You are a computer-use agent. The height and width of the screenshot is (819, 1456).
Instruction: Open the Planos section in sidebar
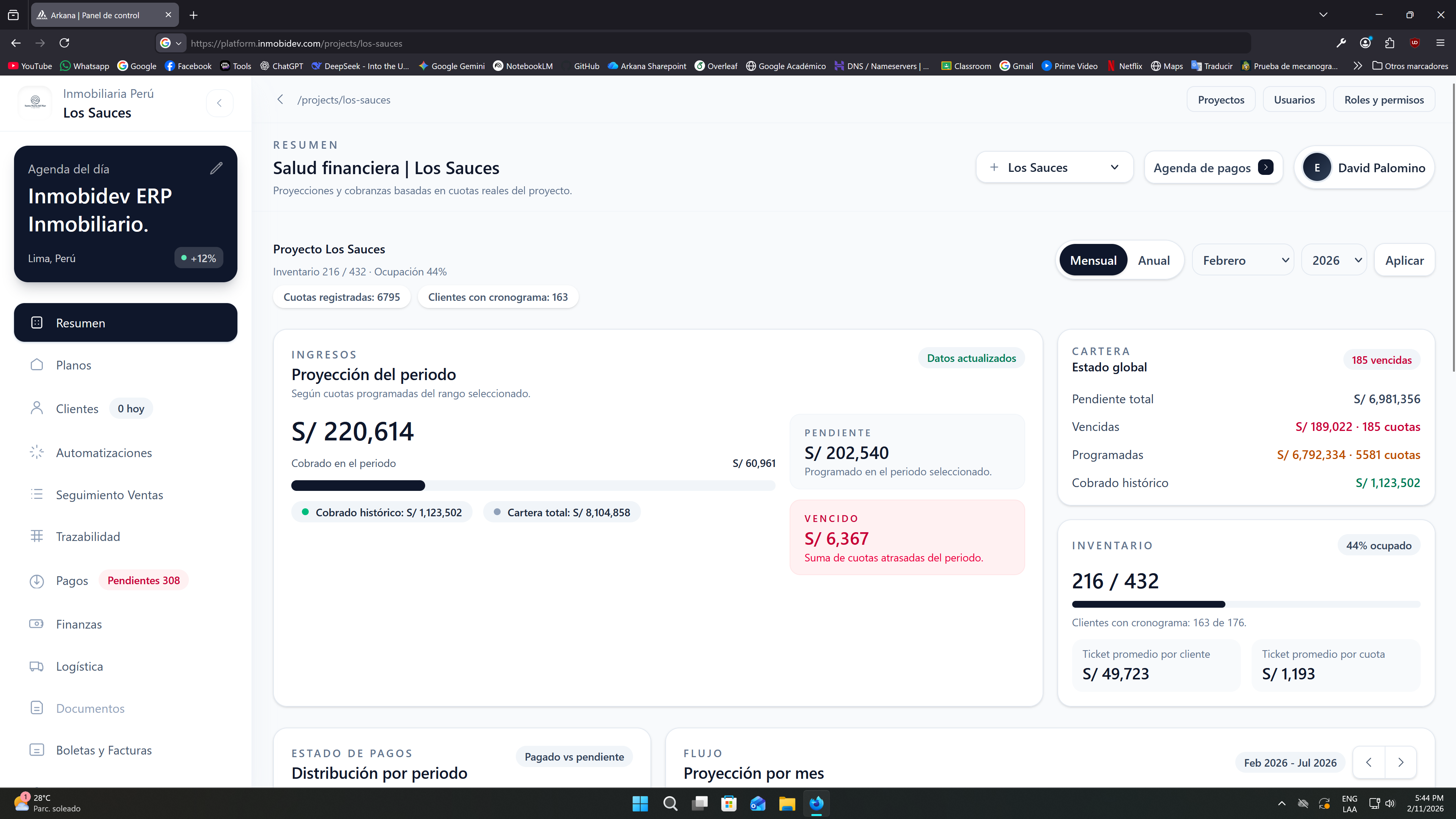[74, 365]
